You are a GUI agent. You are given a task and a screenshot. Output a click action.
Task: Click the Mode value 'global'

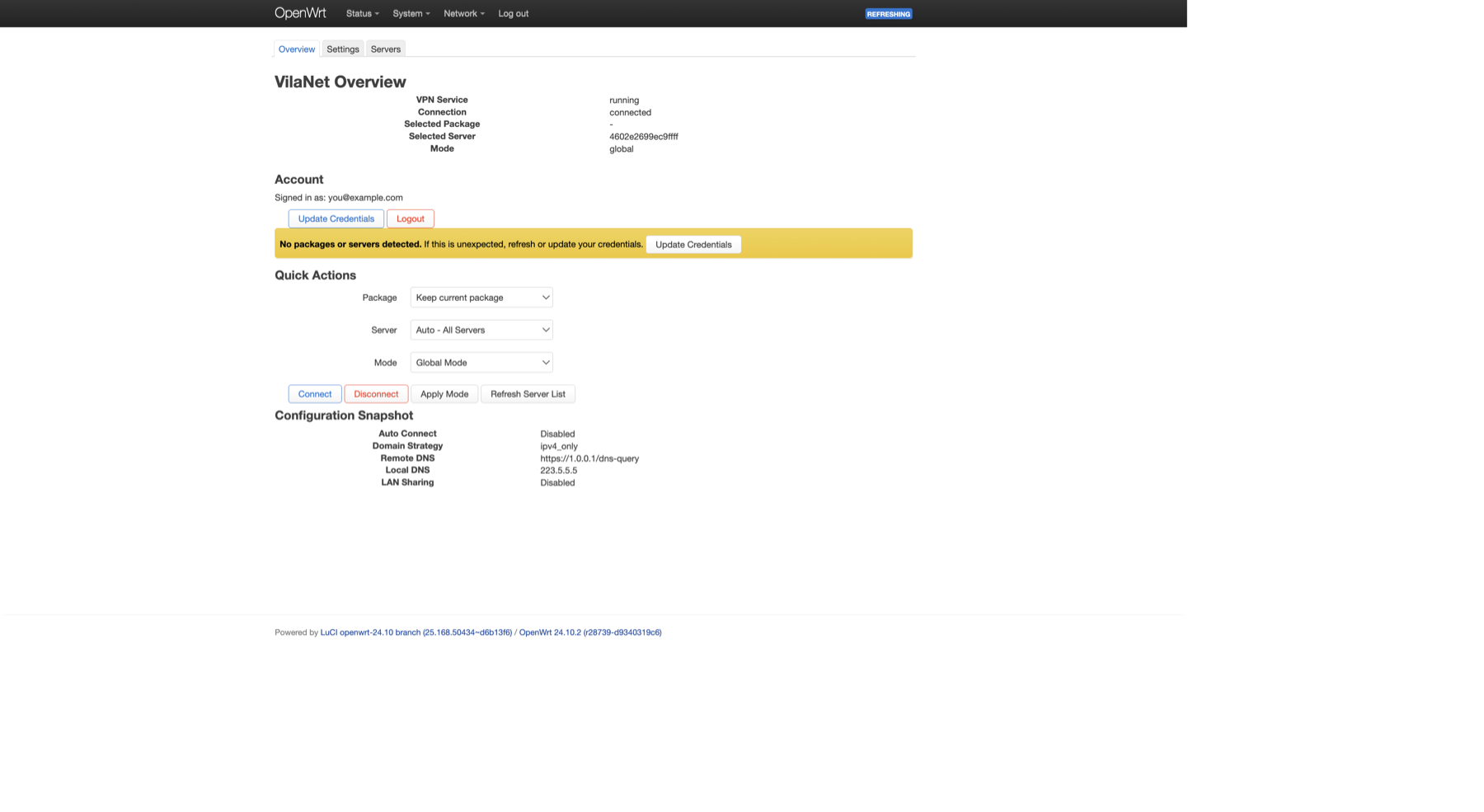[x=622, y=149]
